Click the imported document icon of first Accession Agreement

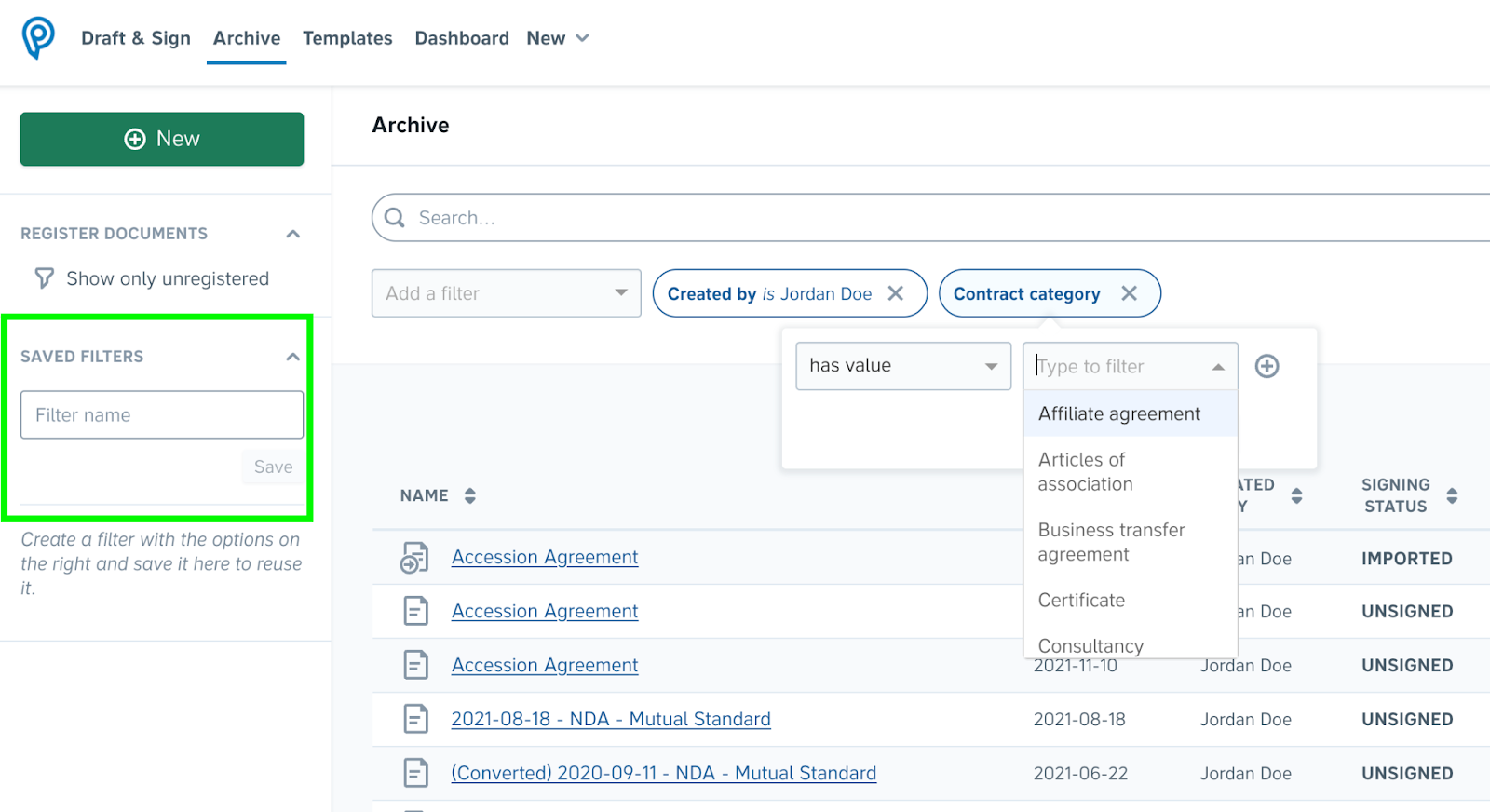(414, 557)
